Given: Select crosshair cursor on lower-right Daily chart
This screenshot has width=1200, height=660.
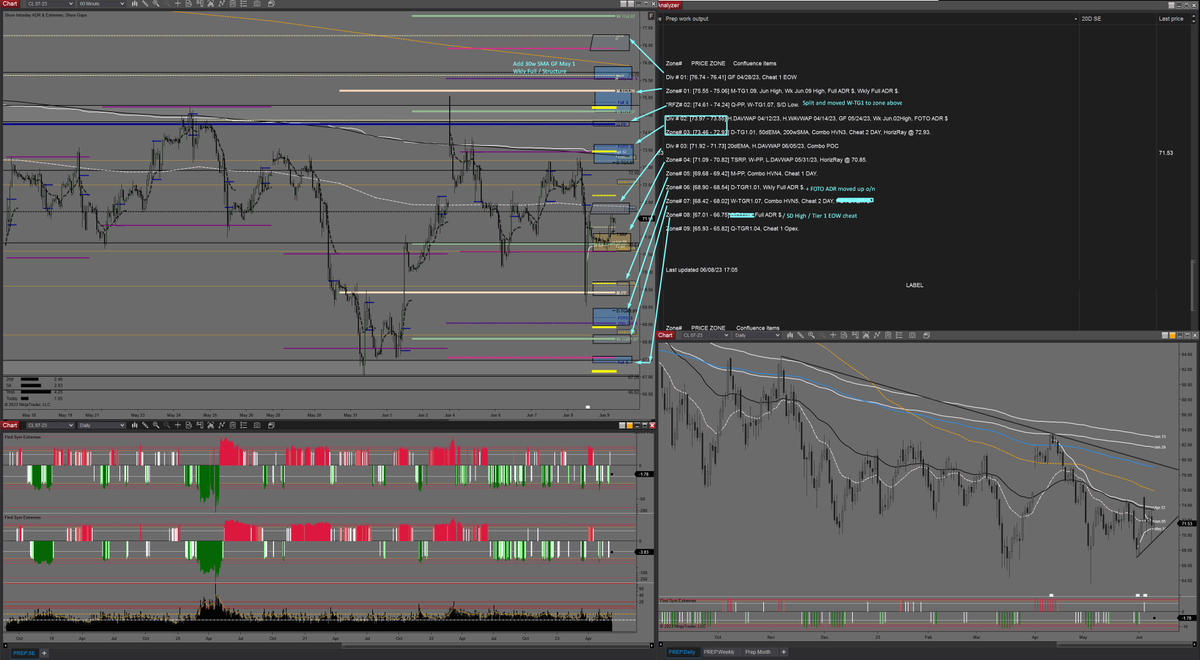Looking at the screenshot, I should 833,335.
